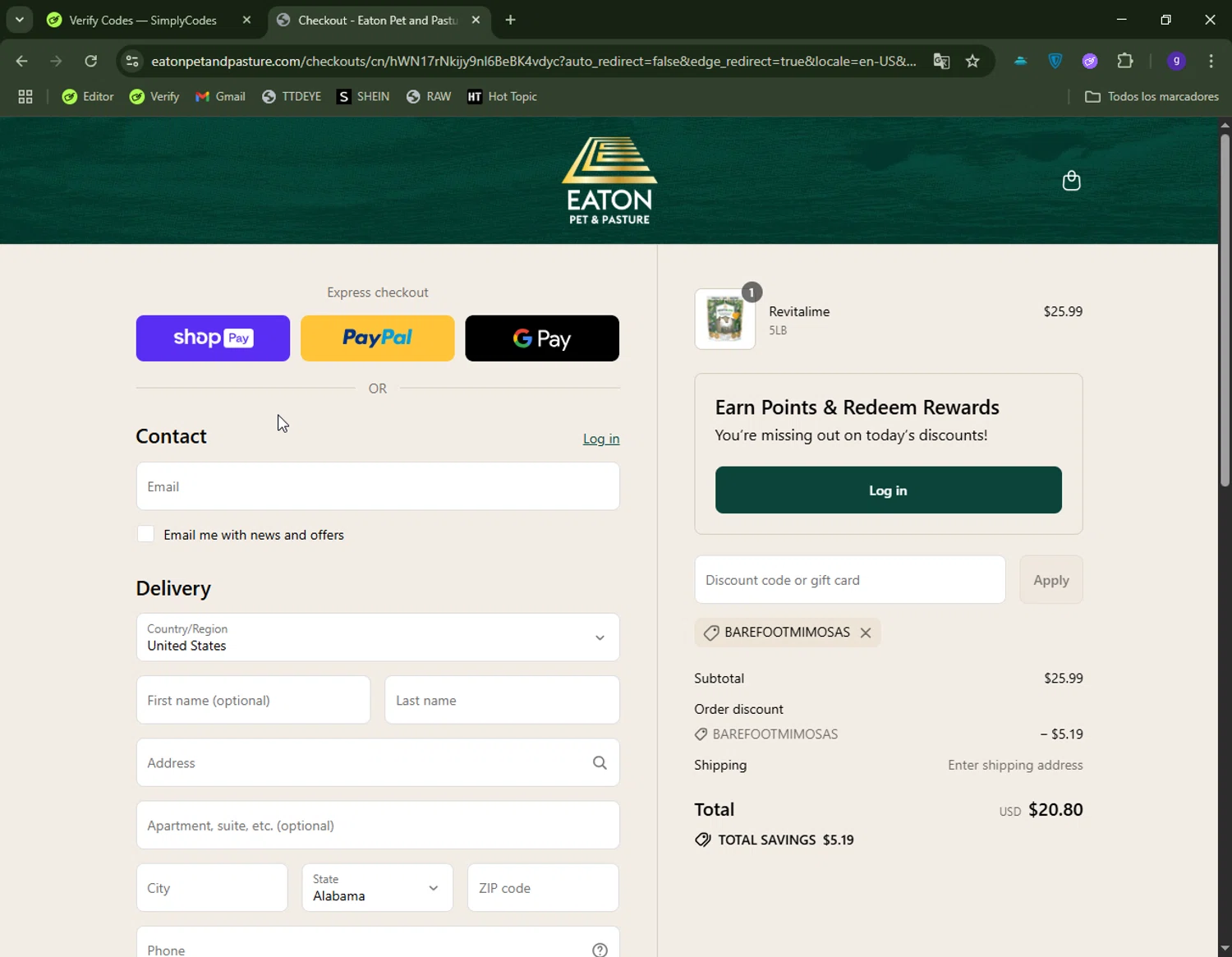The image size is (1232, 957).
Task: Open the browser extensions puzzle icon
Action: pyautogui.click(x=1125, y=61)
